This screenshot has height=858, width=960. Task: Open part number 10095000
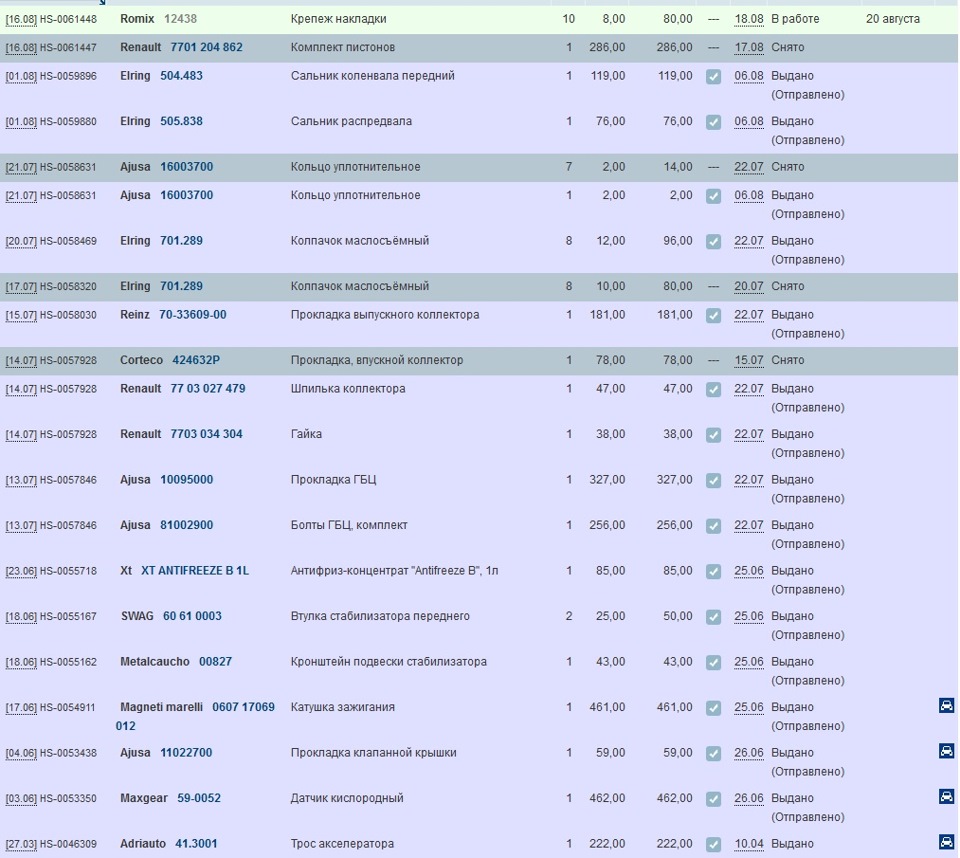(187, 480)
